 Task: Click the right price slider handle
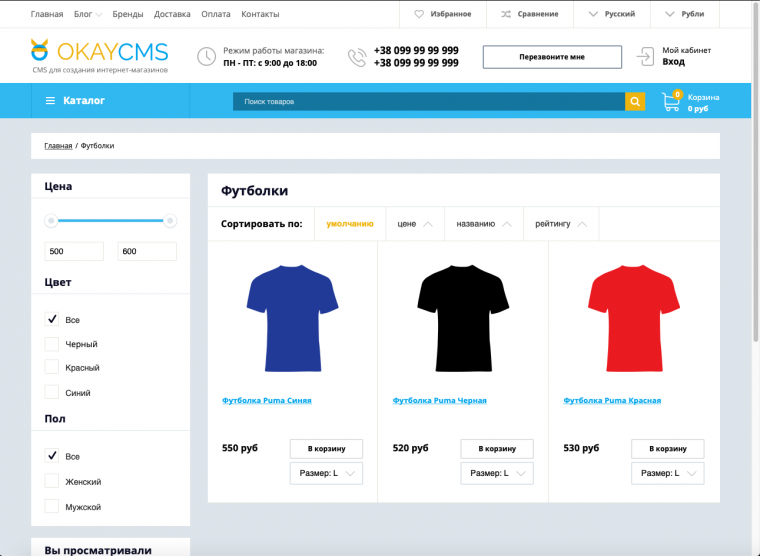(x=170, y=221)
